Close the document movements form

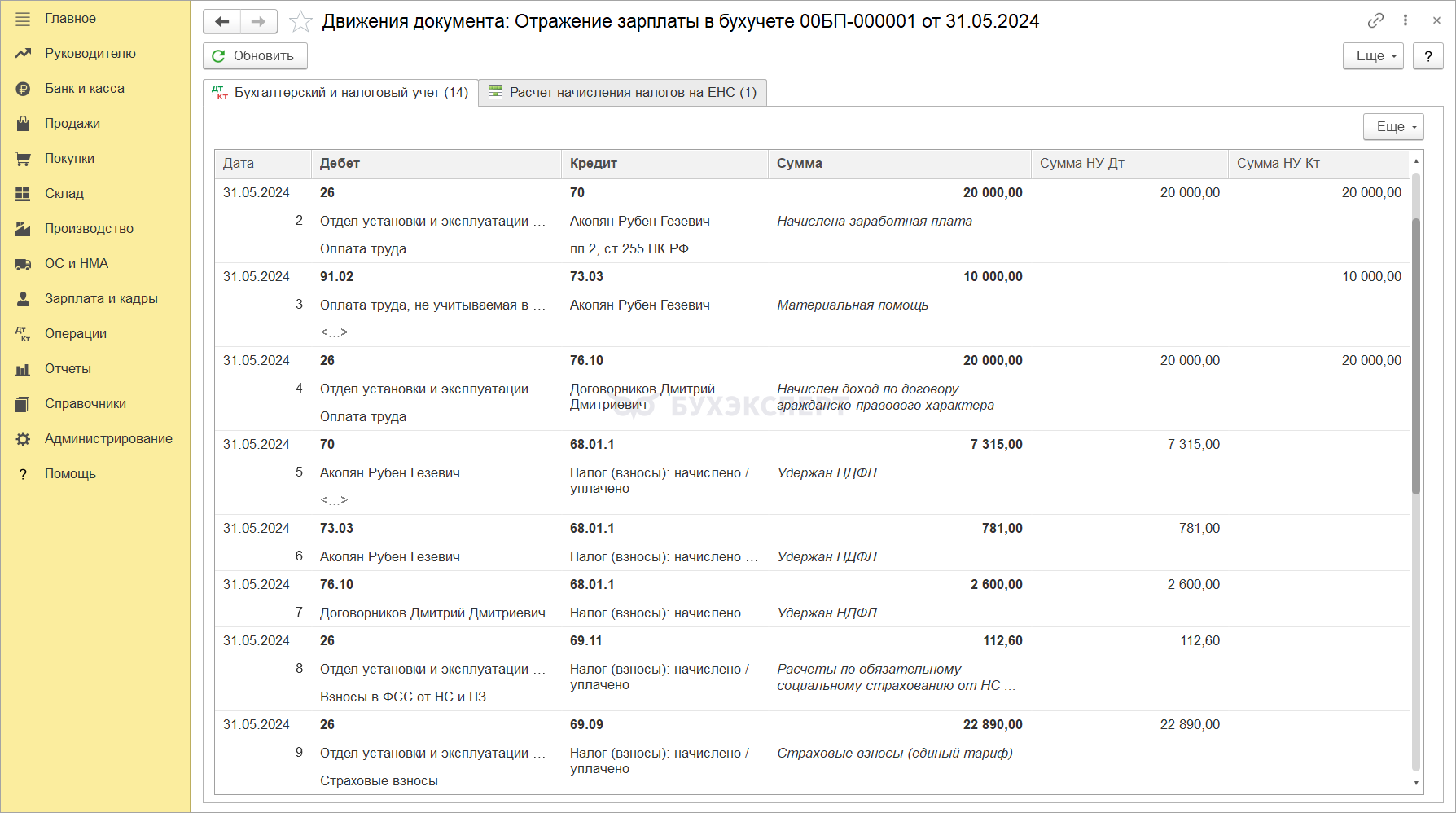pos(1436,20)
